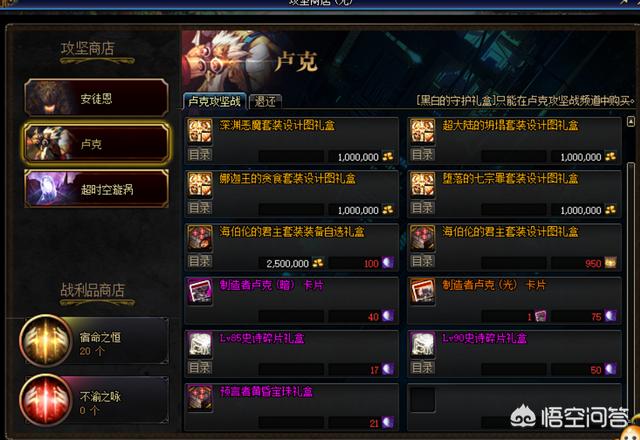The width and height of the screenshot is (640, 440).
Task: Select the 预言者黄昏宝珠礼盒 icon
Action: click(200, 398)
